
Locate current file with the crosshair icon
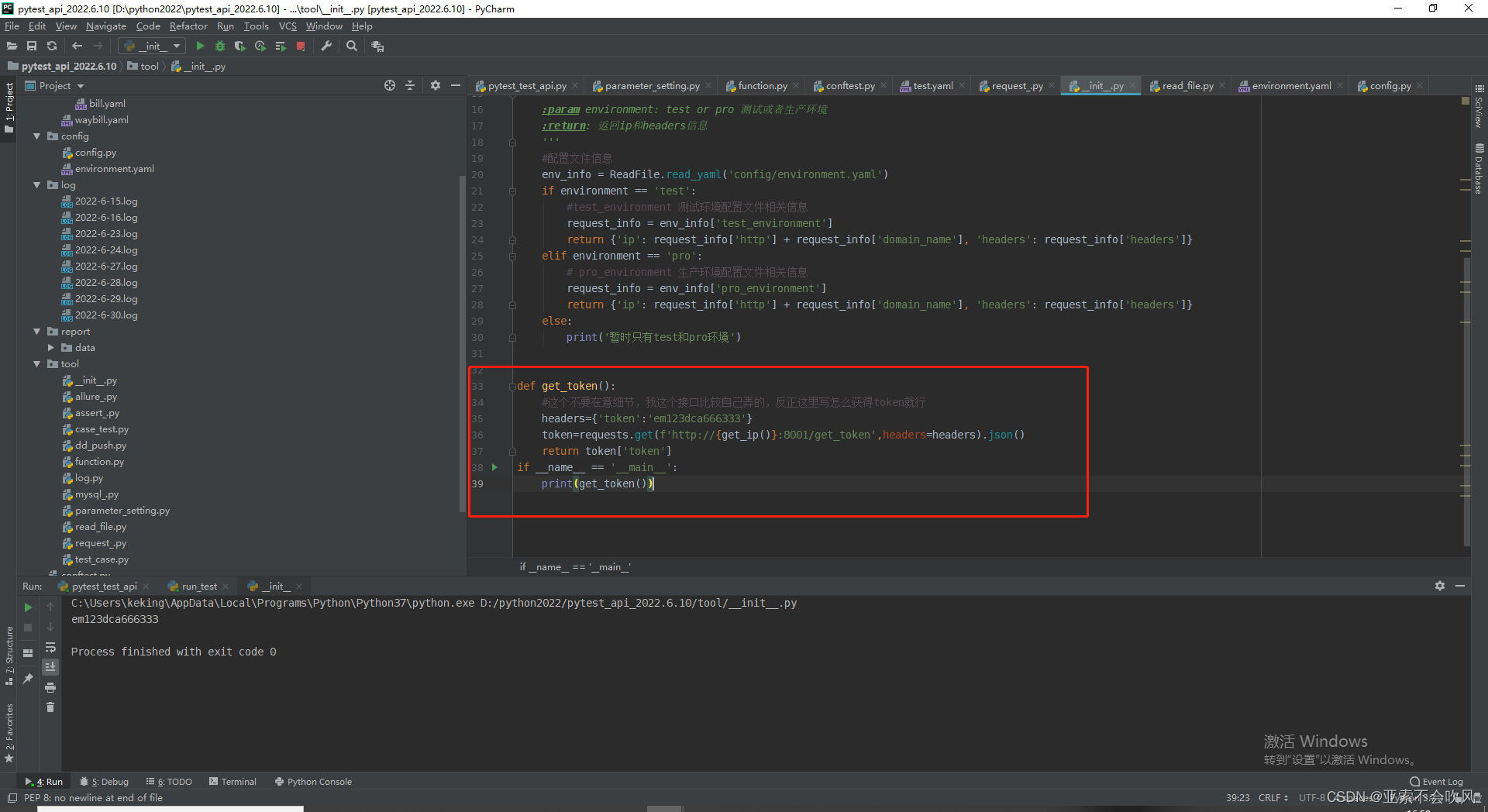coord(390,86)
